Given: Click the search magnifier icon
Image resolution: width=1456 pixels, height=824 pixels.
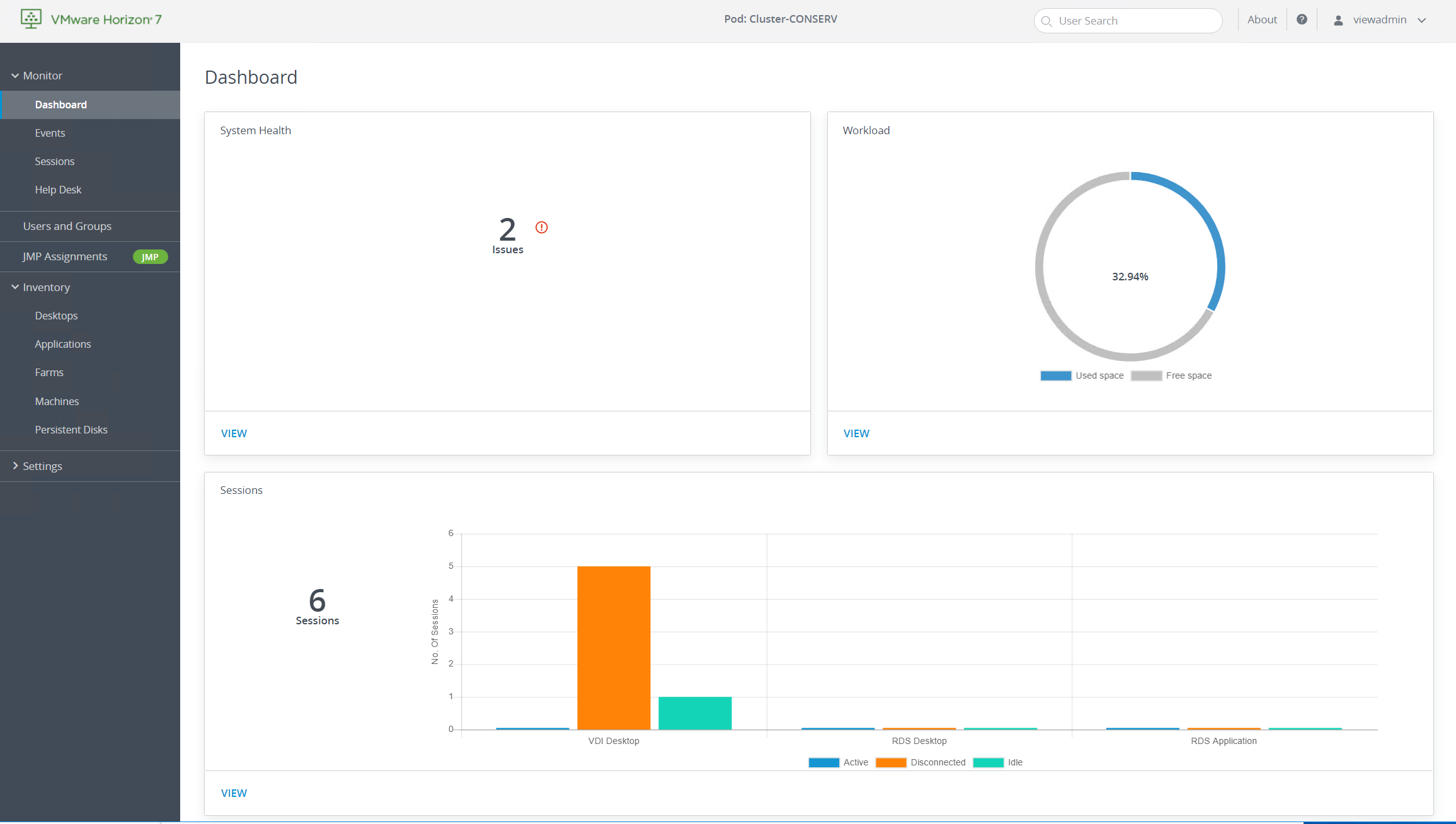Looking at the screenshot, I should coord(1046,21).
